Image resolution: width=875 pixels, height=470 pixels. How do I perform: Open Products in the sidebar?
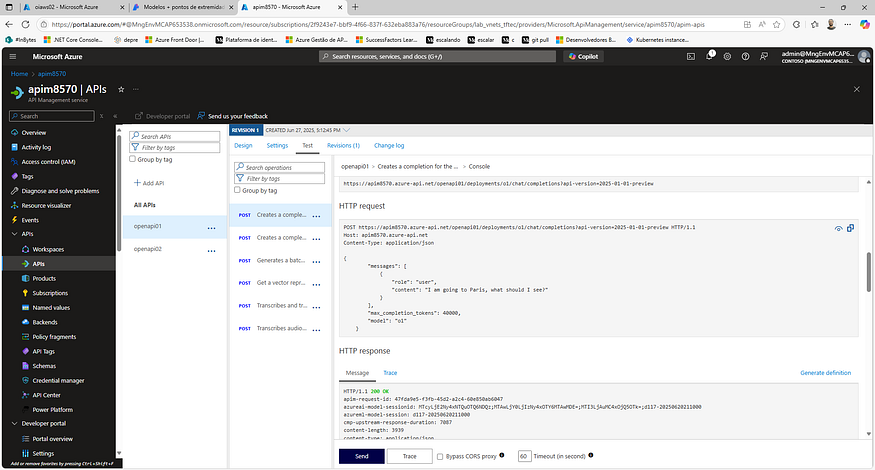pyautogui.click(x=44, y=279)
